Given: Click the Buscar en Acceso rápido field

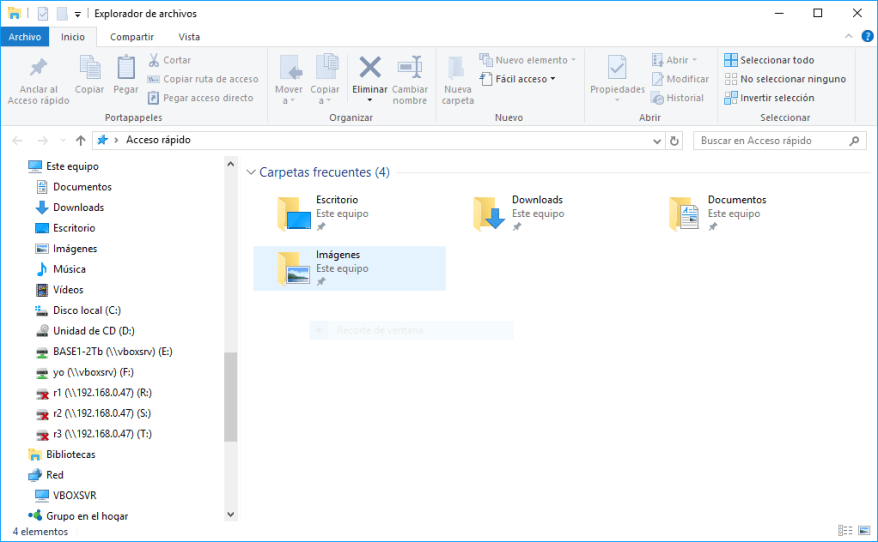Looking at the screenshot, I should (780, 141).
